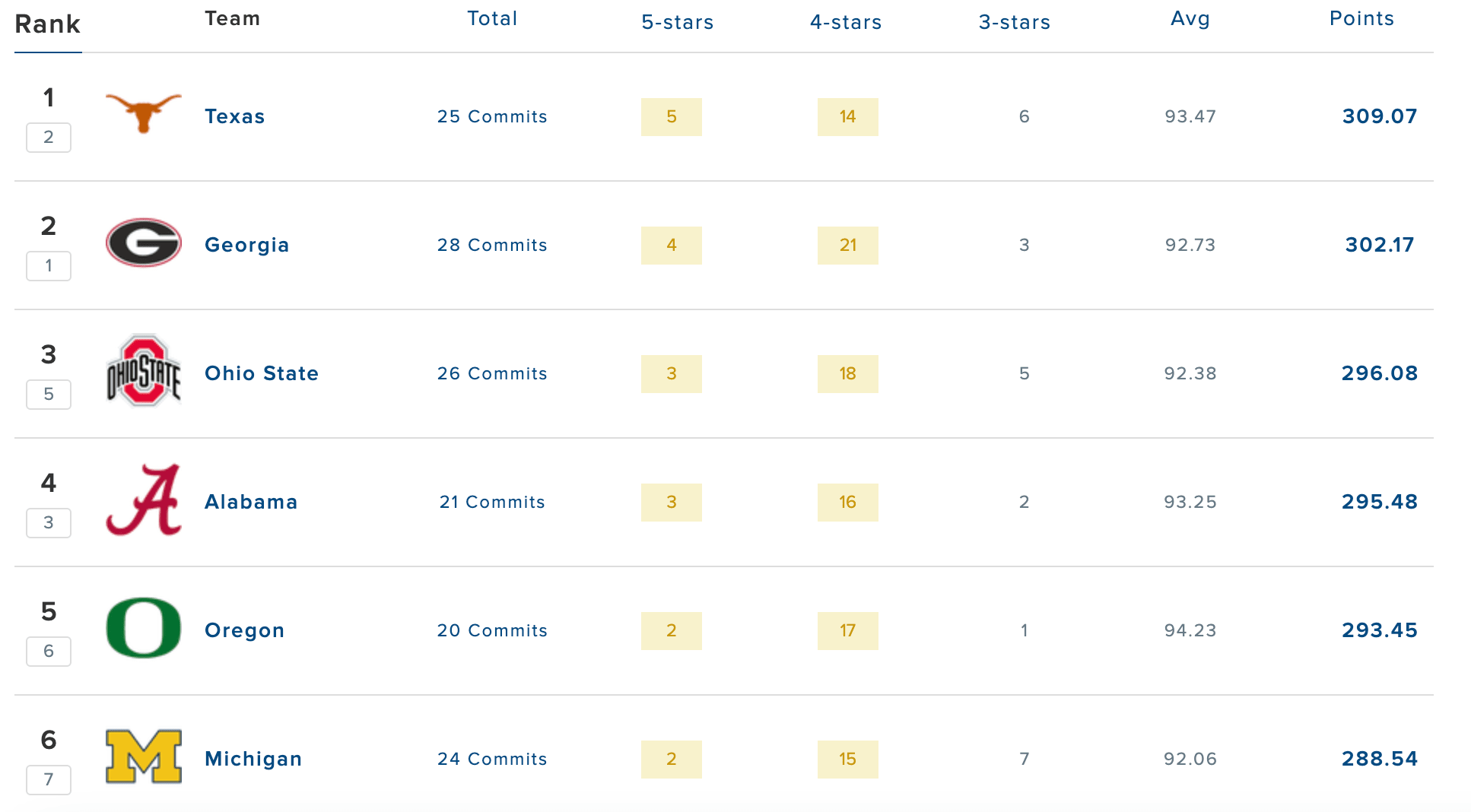View Alabama's 21 Commits list

pyautogui.click(x=492, y=502)
